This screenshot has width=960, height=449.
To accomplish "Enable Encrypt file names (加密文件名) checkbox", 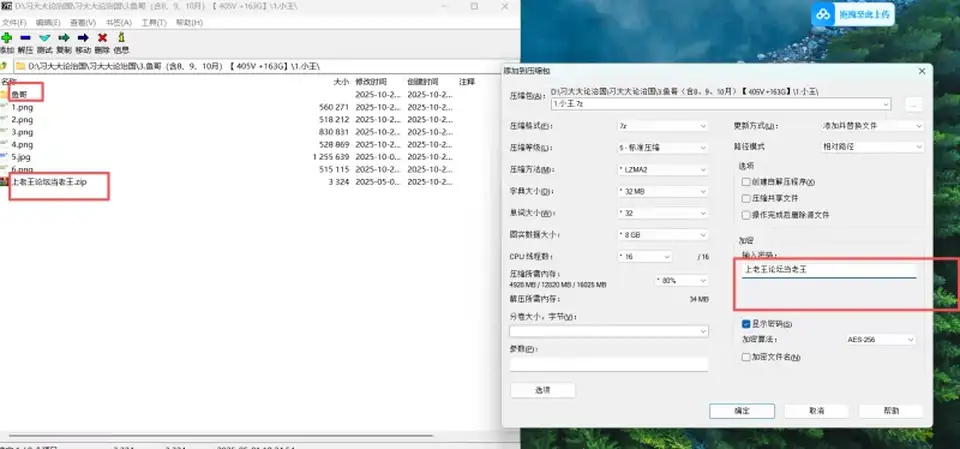I will tap(746, 357).
